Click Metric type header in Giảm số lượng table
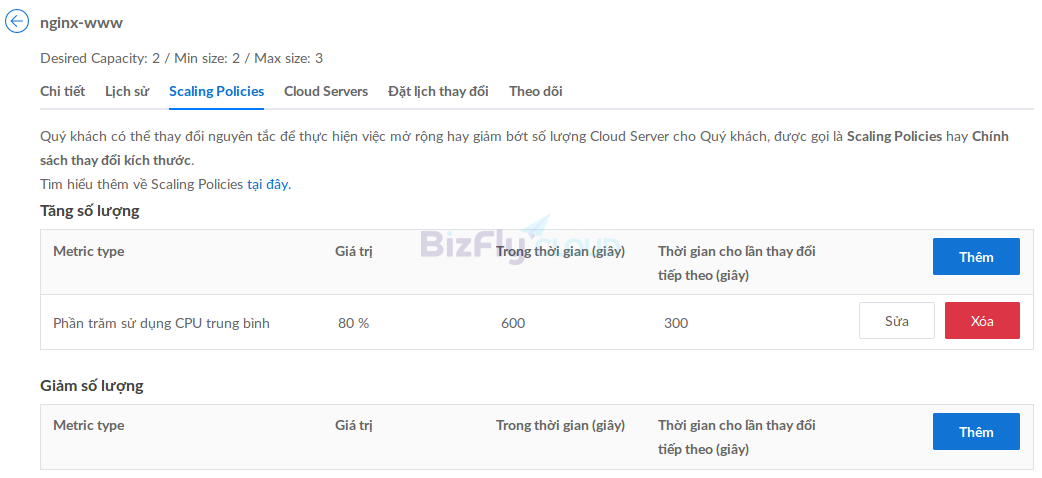Screen dimensions: 1042x478 (x=88, y=425)
